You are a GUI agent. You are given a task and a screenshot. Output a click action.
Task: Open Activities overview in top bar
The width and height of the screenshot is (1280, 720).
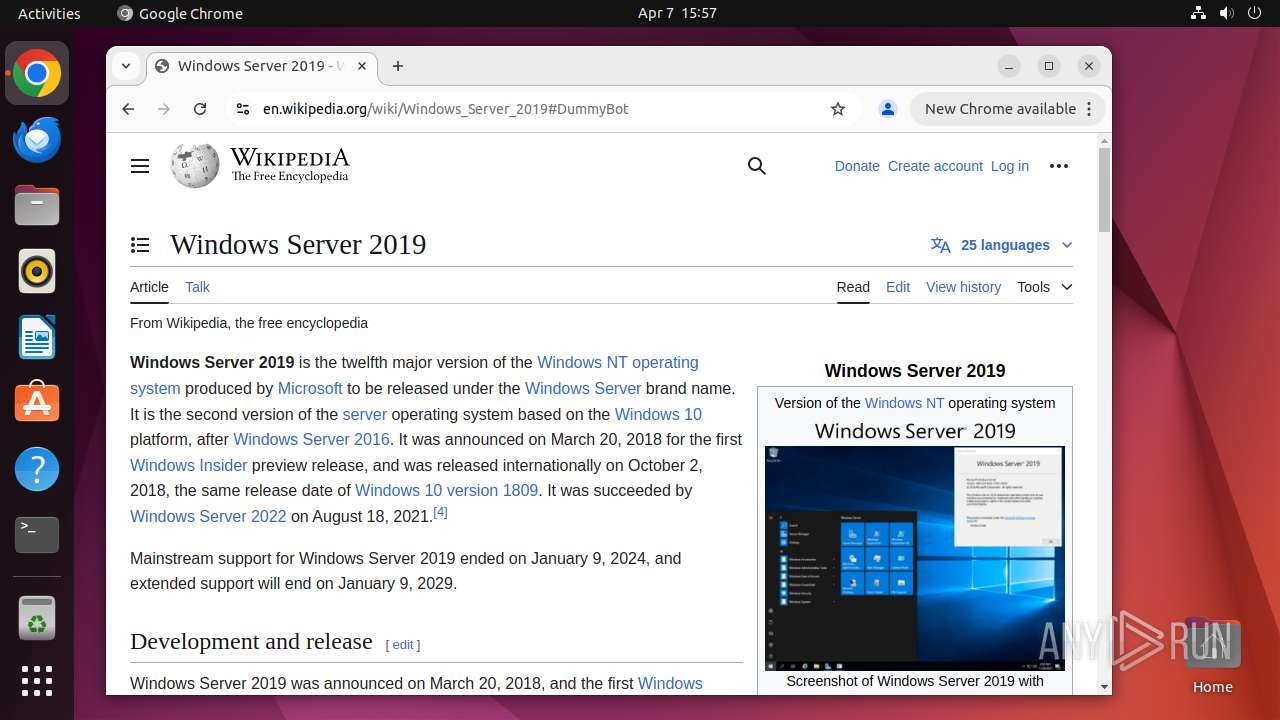click(x=49, y=13)
